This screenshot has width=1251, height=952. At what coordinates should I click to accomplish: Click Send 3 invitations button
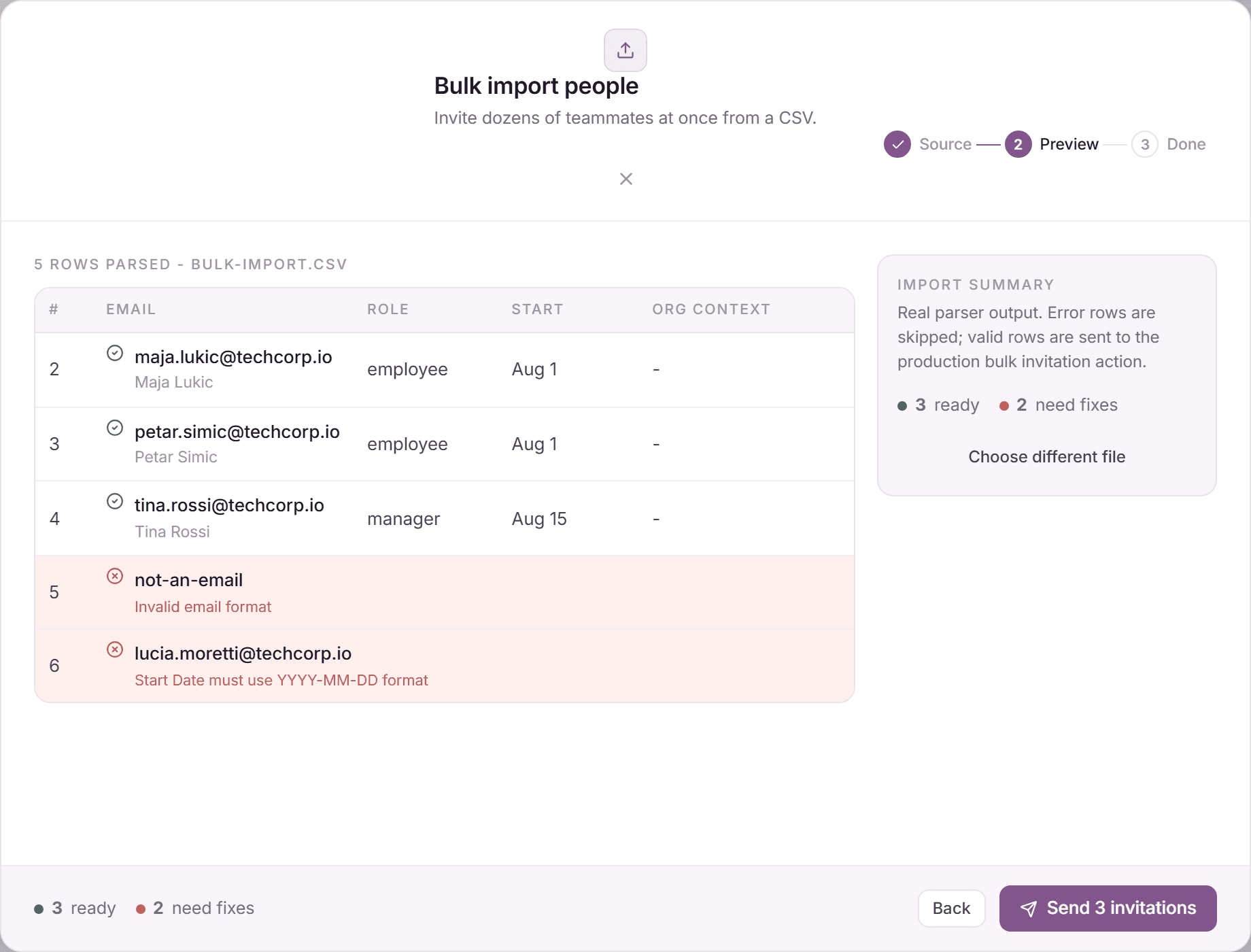tap(1108, 908)
